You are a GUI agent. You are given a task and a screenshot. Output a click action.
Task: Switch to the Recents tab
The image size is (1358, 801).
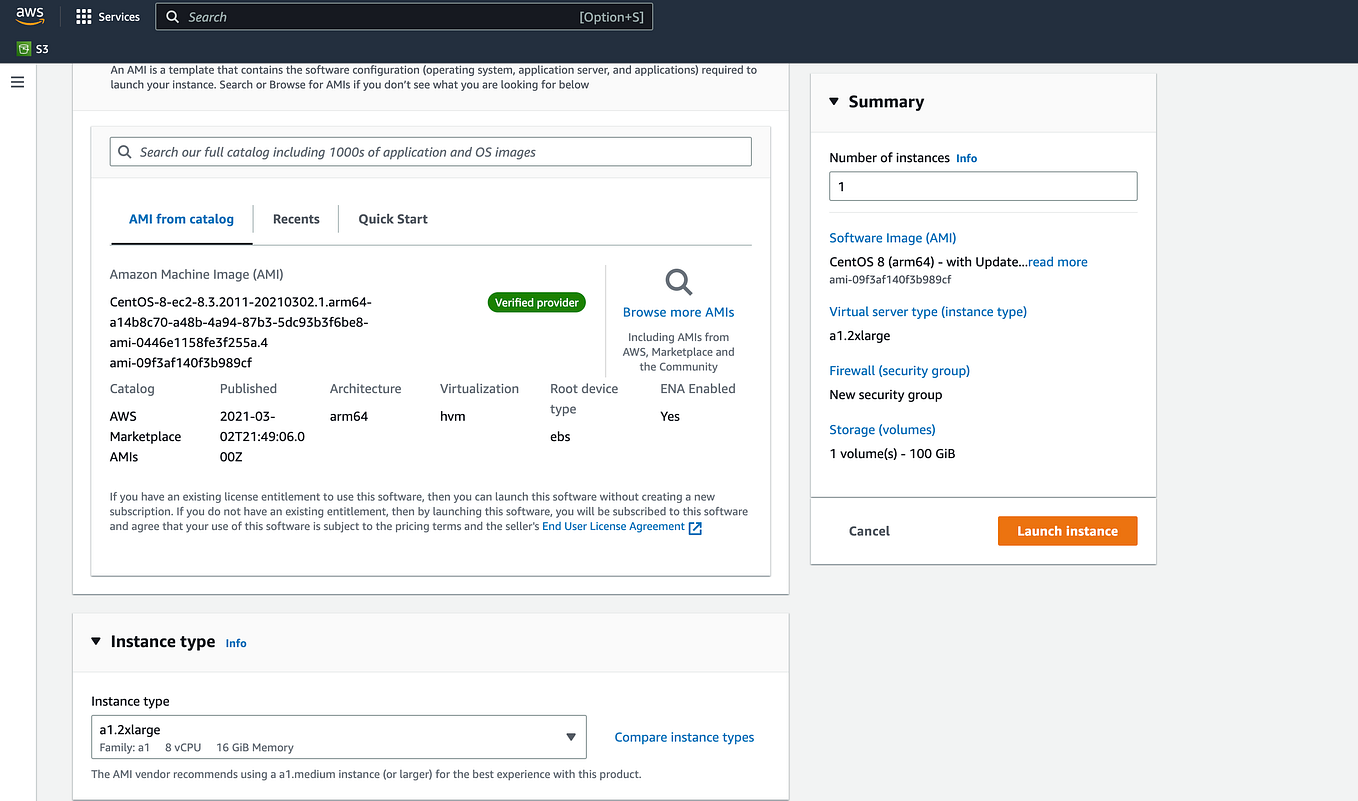point(295,218)
